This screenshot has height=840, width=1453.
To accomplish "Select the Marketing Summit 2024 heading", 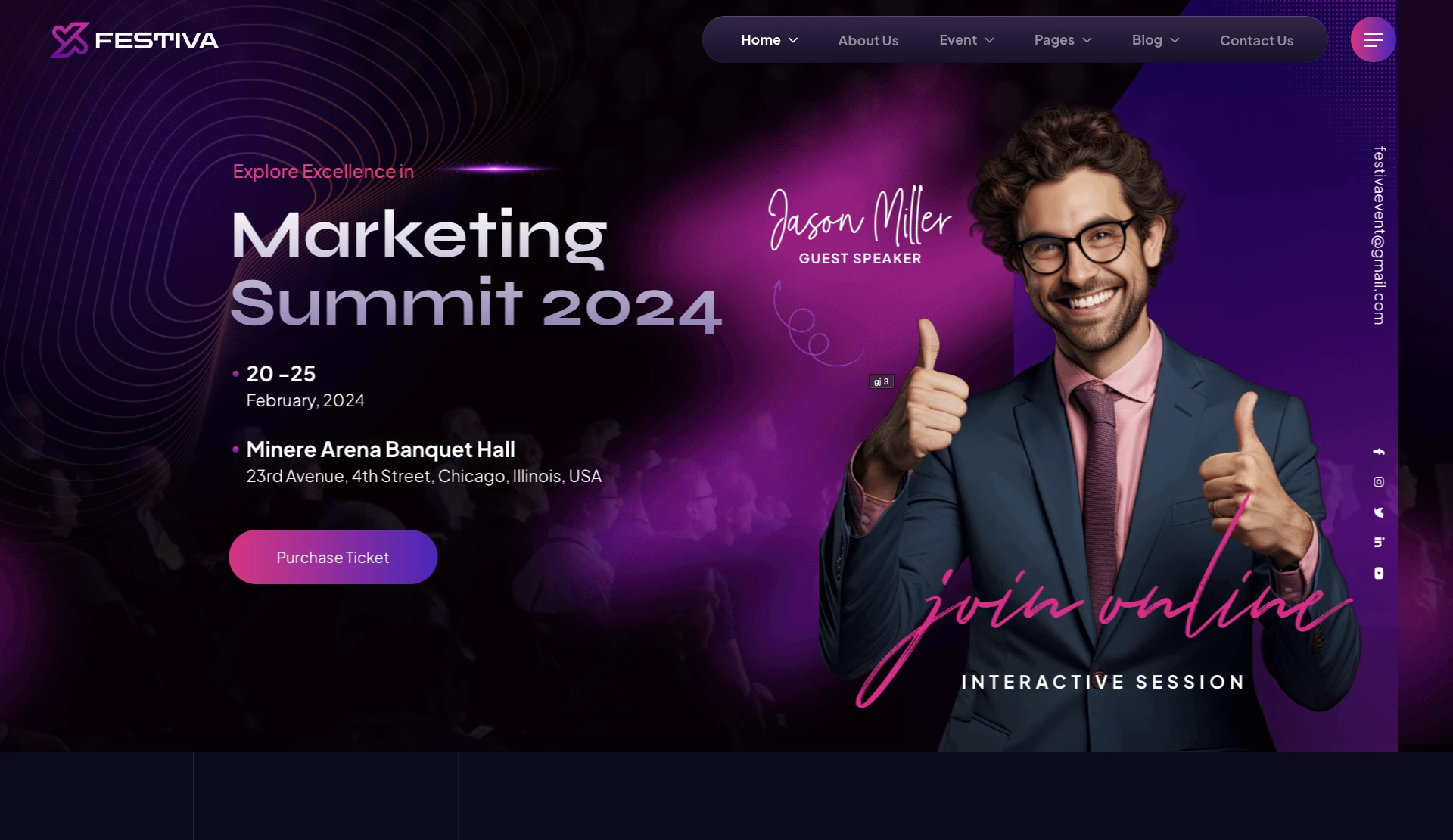I will click(x=475, y=269).
